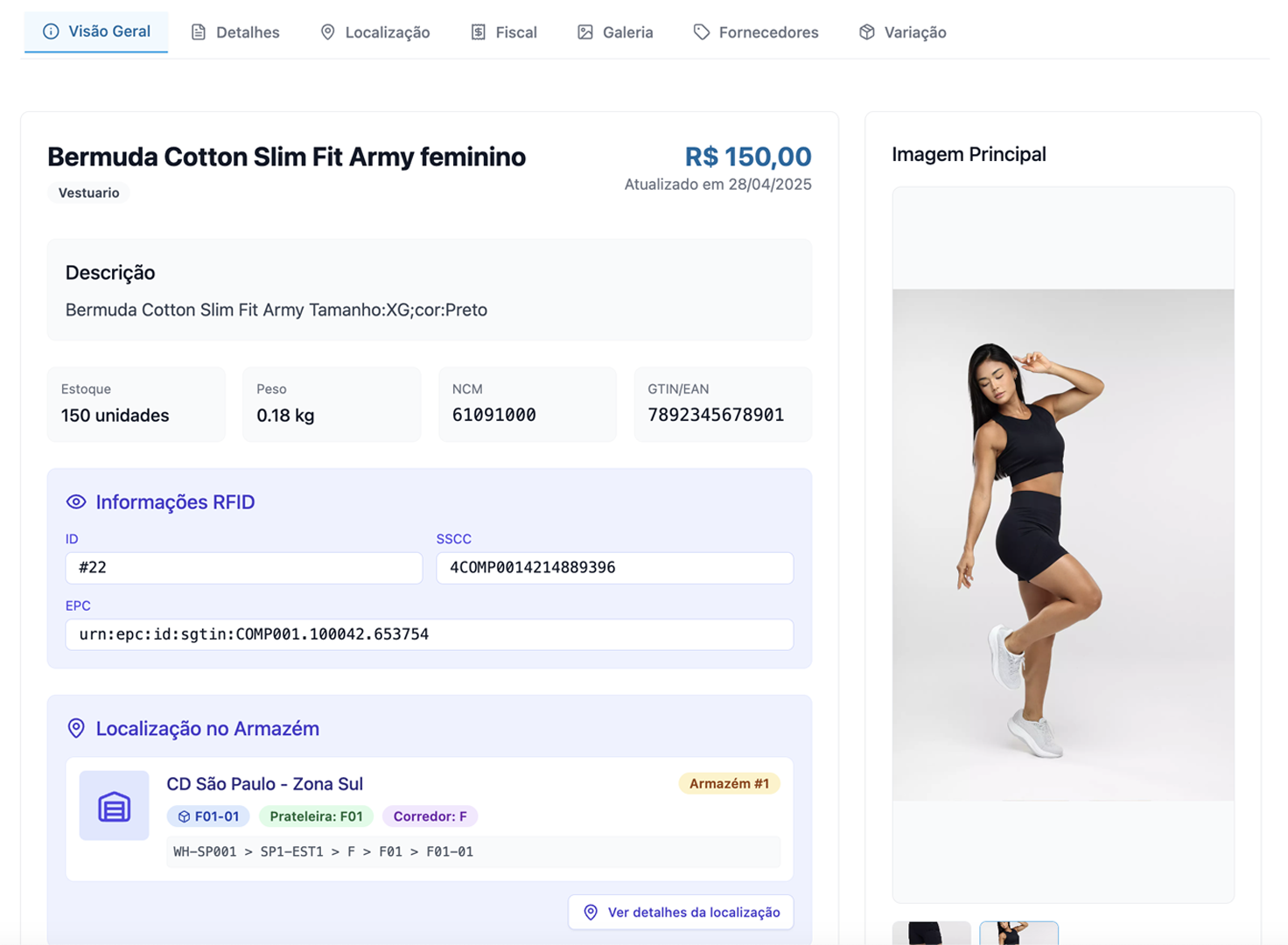Click the eye icon in Informações RFID
The image size is (1288, 945).
pos(76,502)
